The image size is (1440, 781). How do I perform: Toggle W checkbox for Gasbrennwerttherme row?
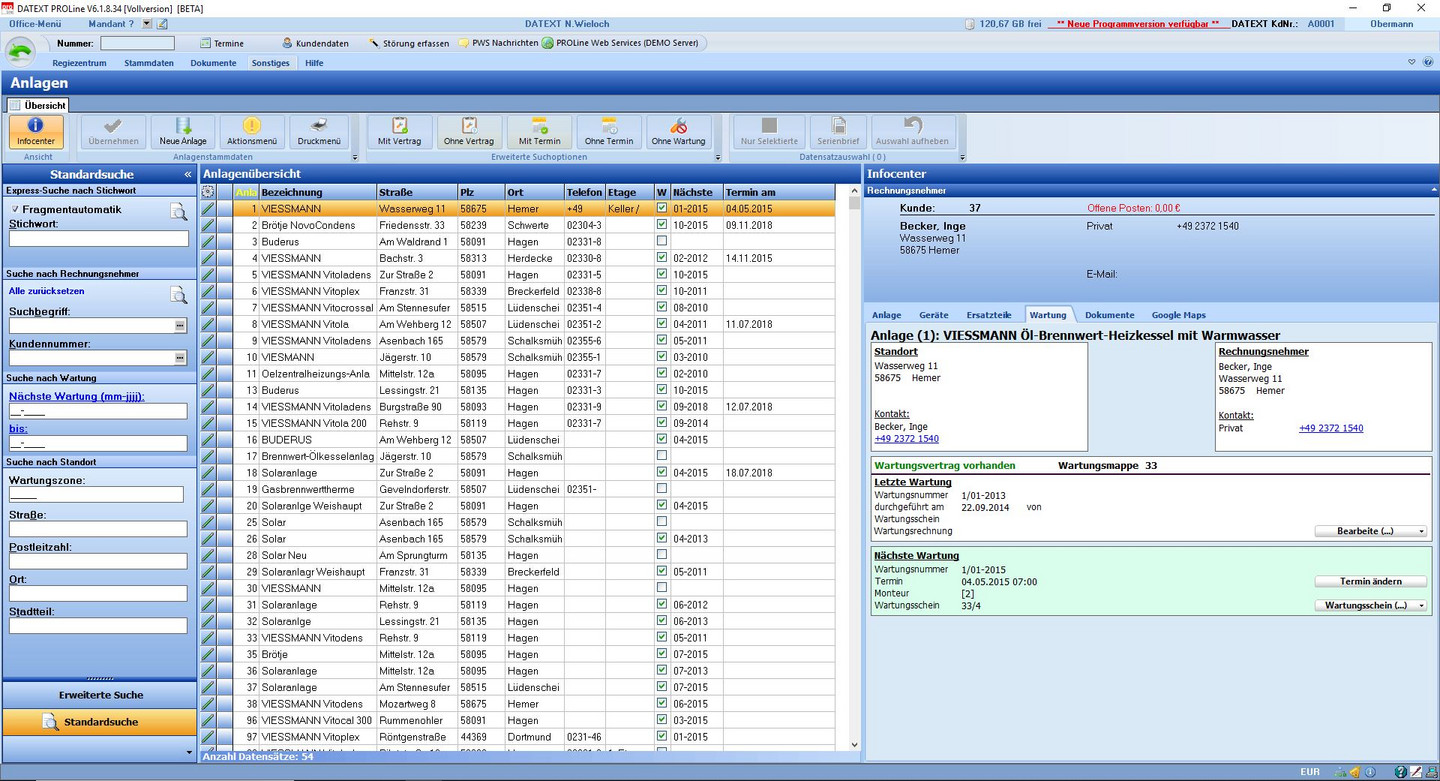pyautogui.click(x=661, y=489)
